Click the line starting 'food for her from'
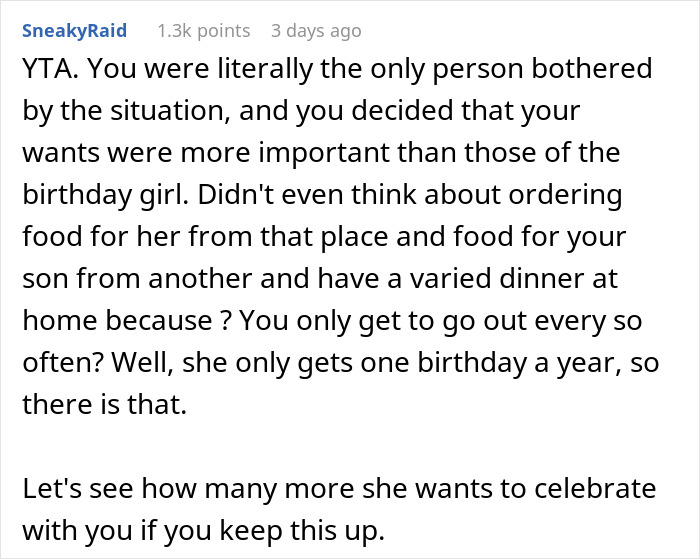Viewport: 700px width, 559px height. 324,237
